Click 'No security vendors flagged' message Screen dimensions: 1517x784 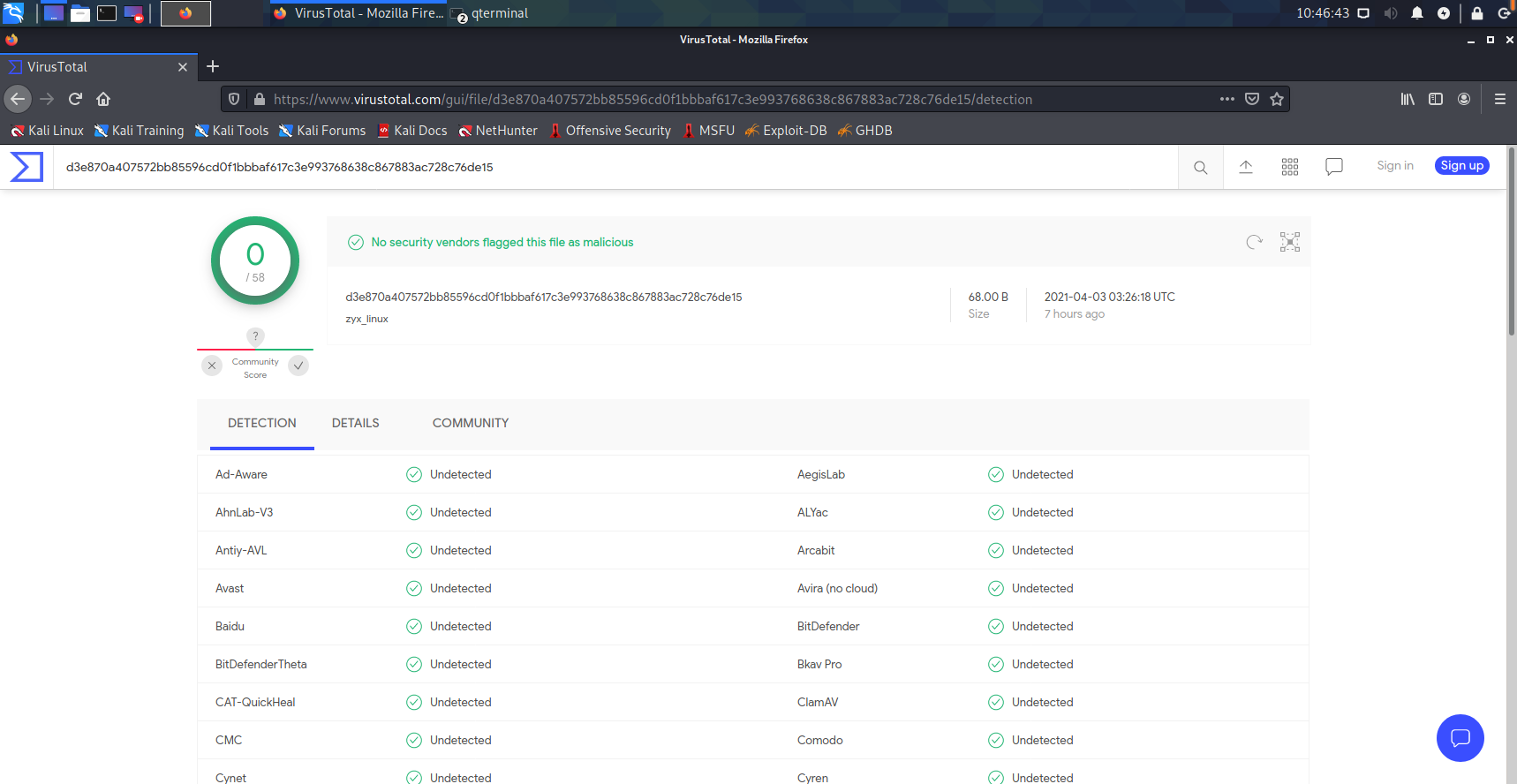[502, 242]
